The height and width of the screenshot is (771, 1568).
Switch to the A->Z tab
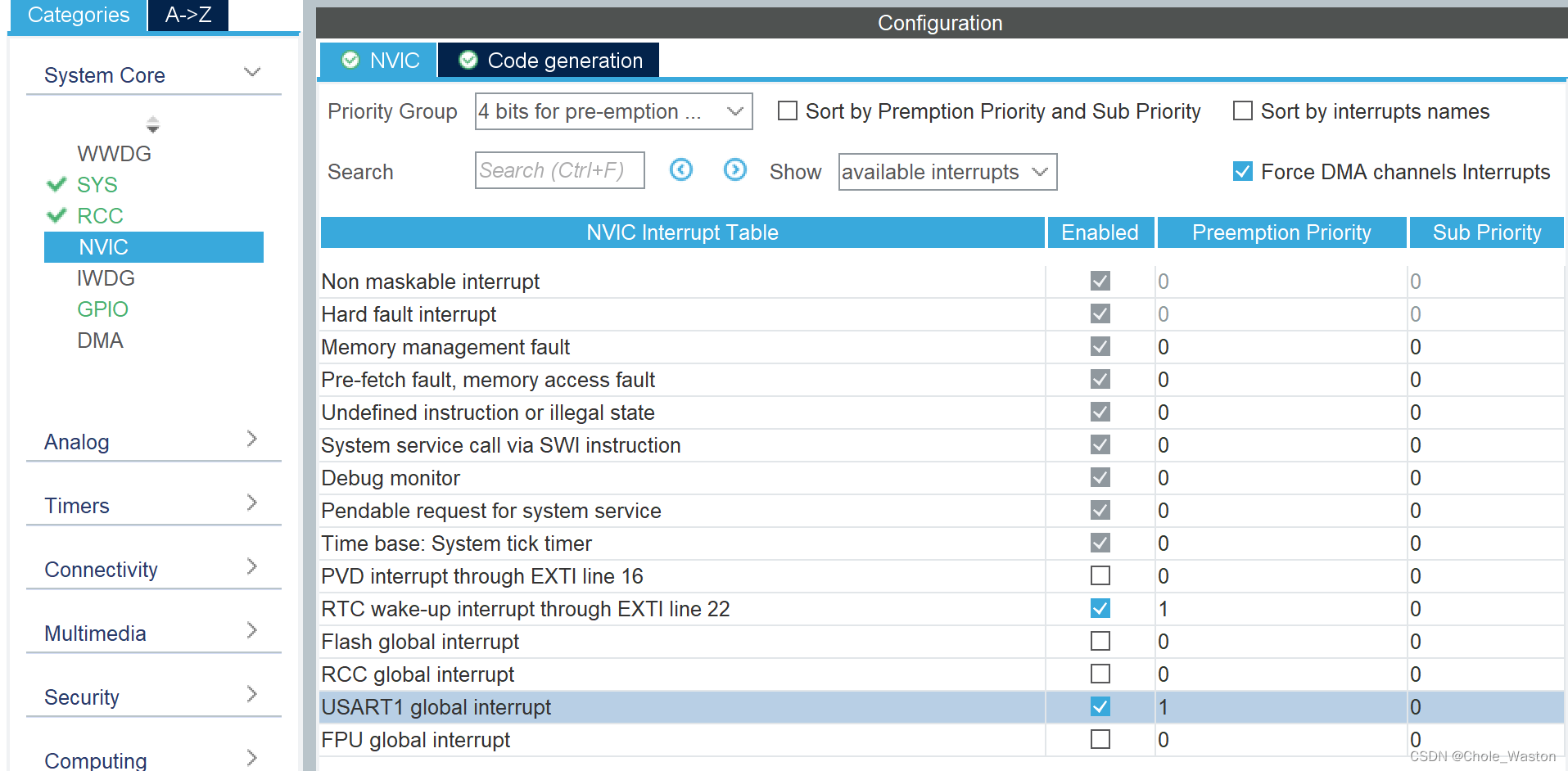coord(188,15)
